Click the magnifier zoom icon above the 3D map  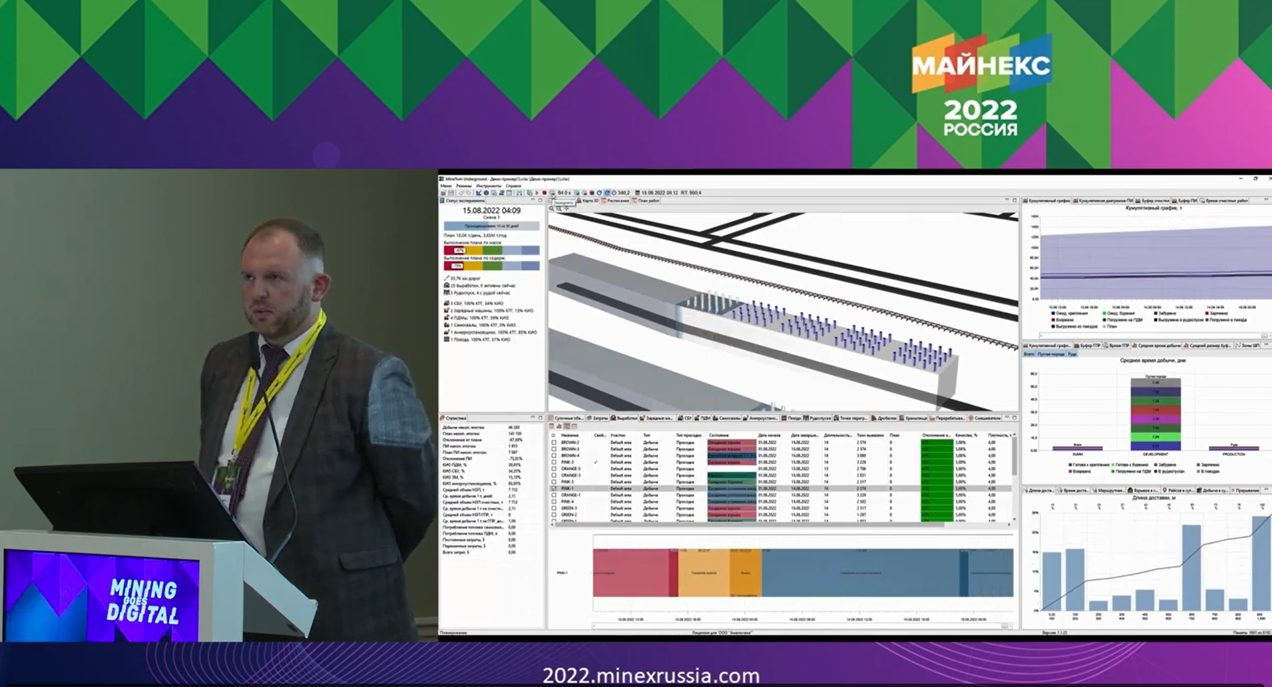pos(551,209)
